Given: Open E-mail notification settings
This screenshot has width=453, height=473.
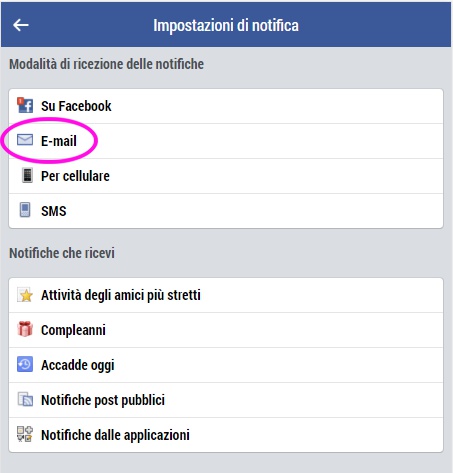Looking at the screenshot, I should pyautogui.click(x=226, y=141).
